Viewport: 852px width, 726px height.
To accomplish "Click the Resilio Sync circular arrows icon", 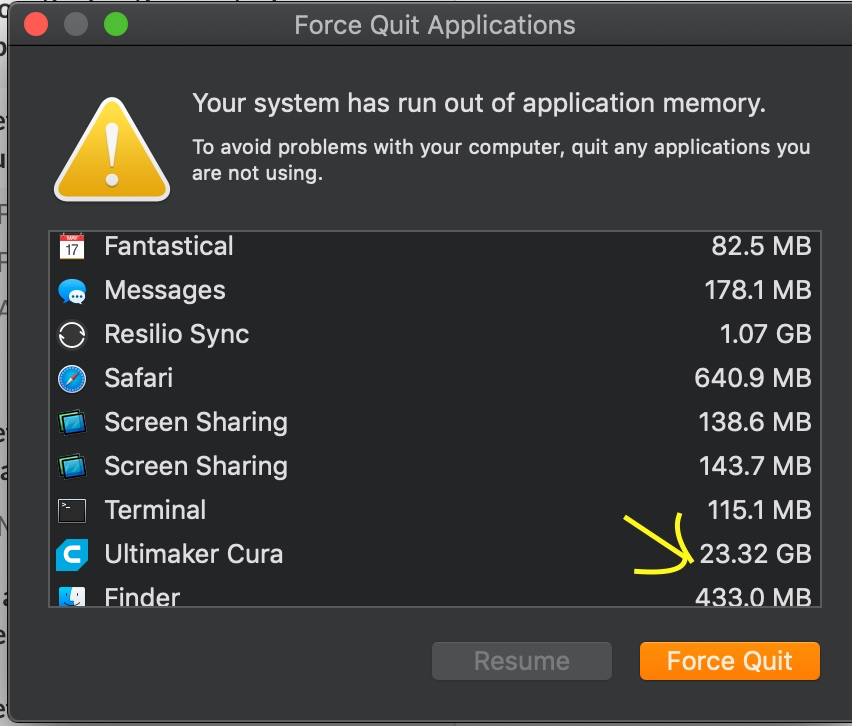I will (72, 335).
